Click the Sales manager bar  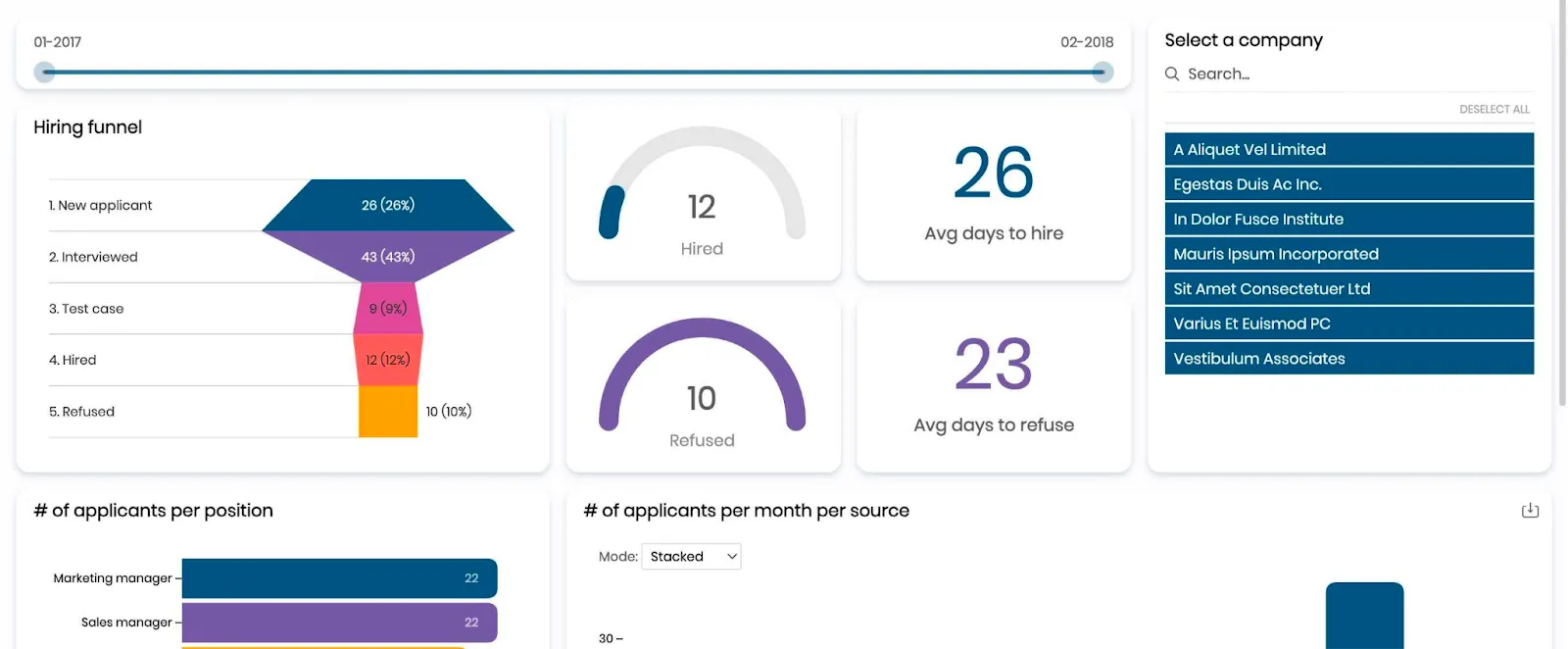[x=339, y=623]
